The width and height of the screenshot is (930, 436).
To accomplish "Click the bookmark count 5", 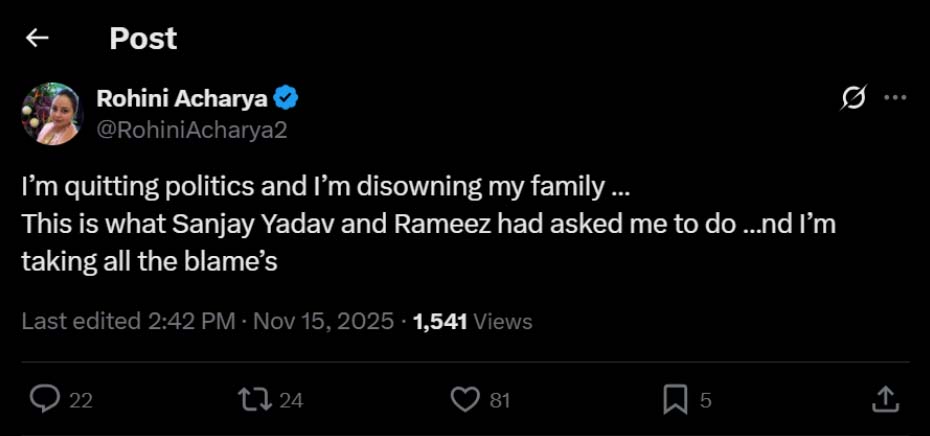I will (705, 400).
